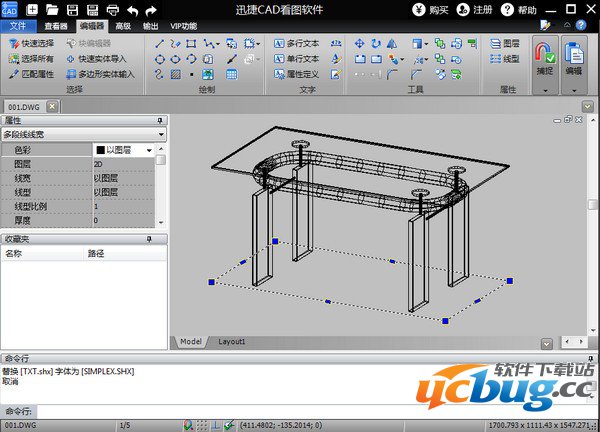Select the 匹配属性 match properties tool
The image size is (600, 432).
pos(34,73)
